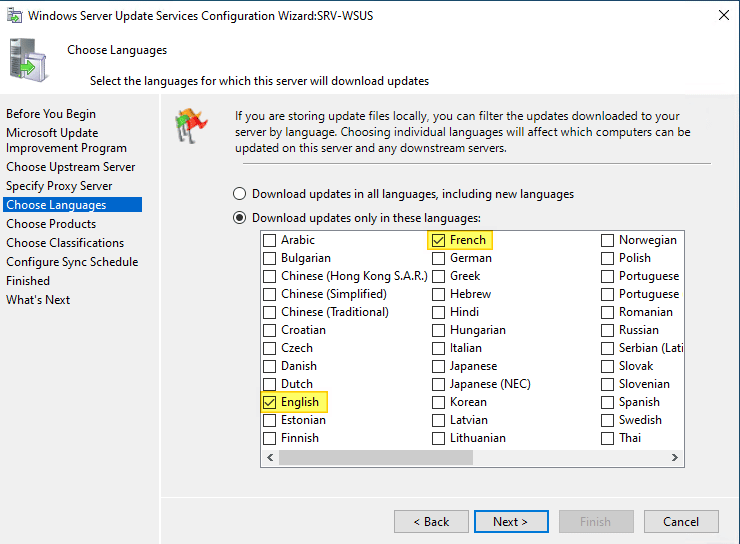The height and width of the screenshot is (544, 740).
Task: Select Download updates in all languages option
Action: 240,194
